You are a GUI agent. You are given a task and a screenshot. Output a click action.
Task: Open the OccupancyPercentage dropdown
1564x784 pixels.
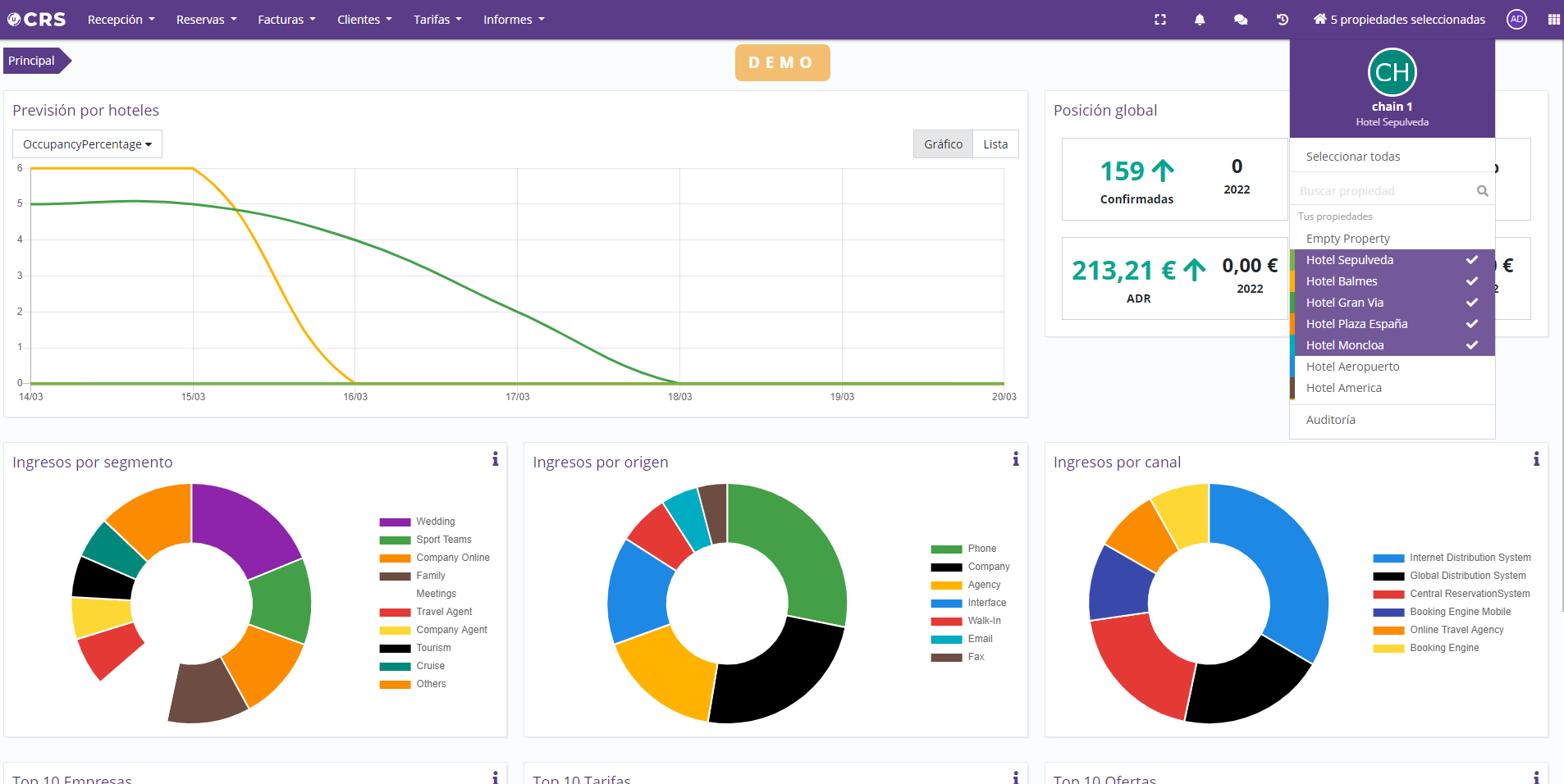coord(87,144)
